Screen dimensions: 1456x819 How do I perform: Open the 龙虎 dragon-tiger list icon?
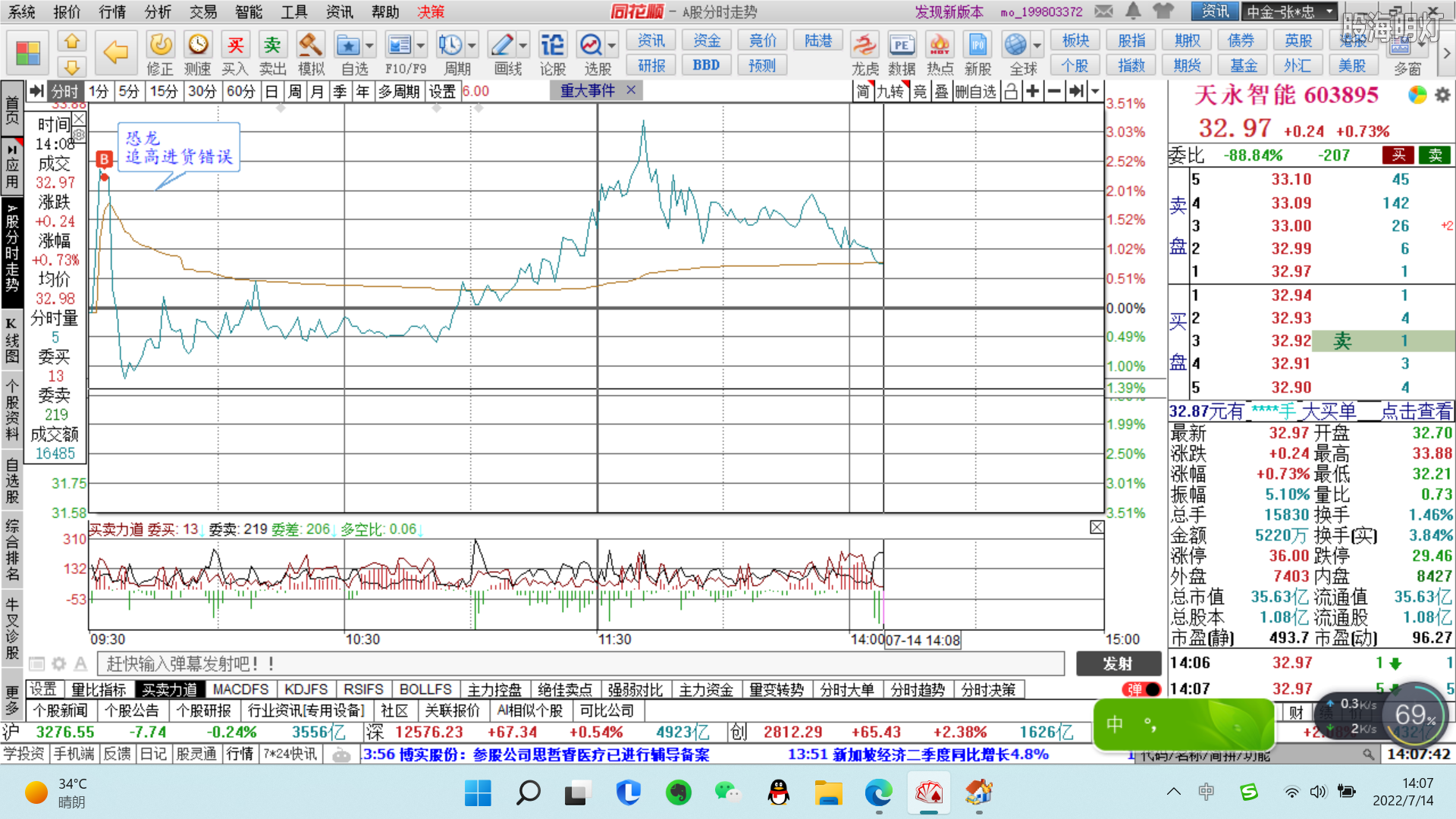tap(864, 45)
